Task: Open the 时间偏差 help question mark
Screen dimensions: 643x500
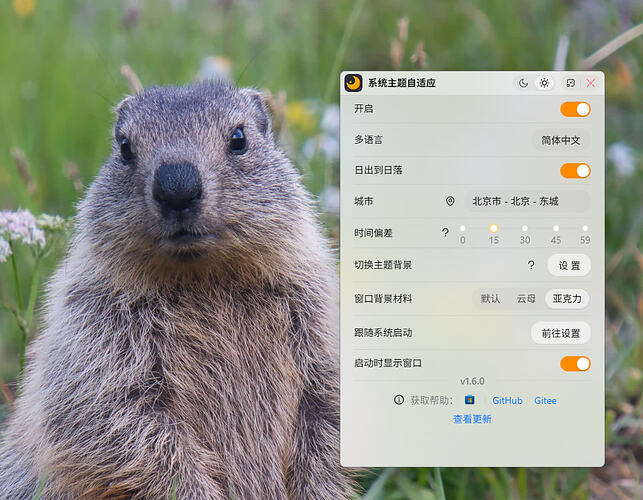Action: click(x=445, y=233)
